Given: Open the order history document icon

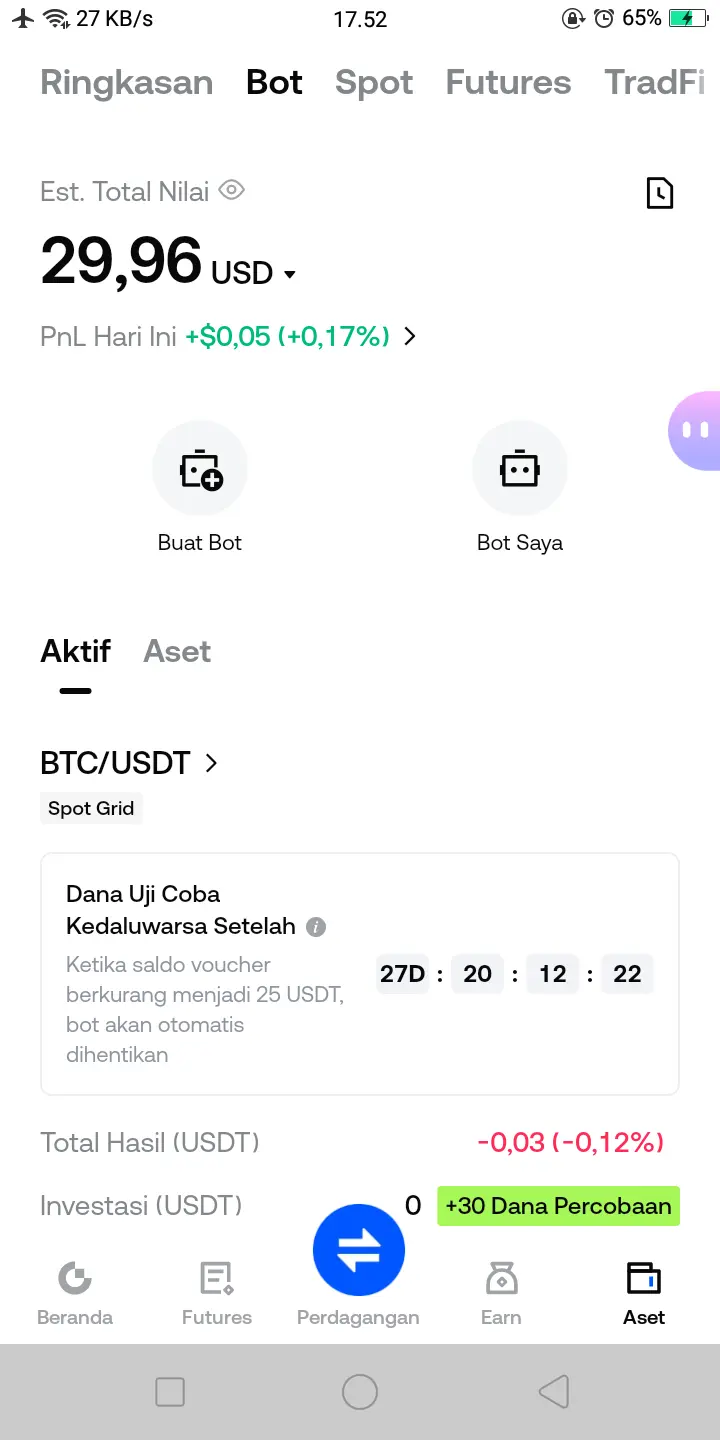Looking at the screenshot, I should (660, 193).
